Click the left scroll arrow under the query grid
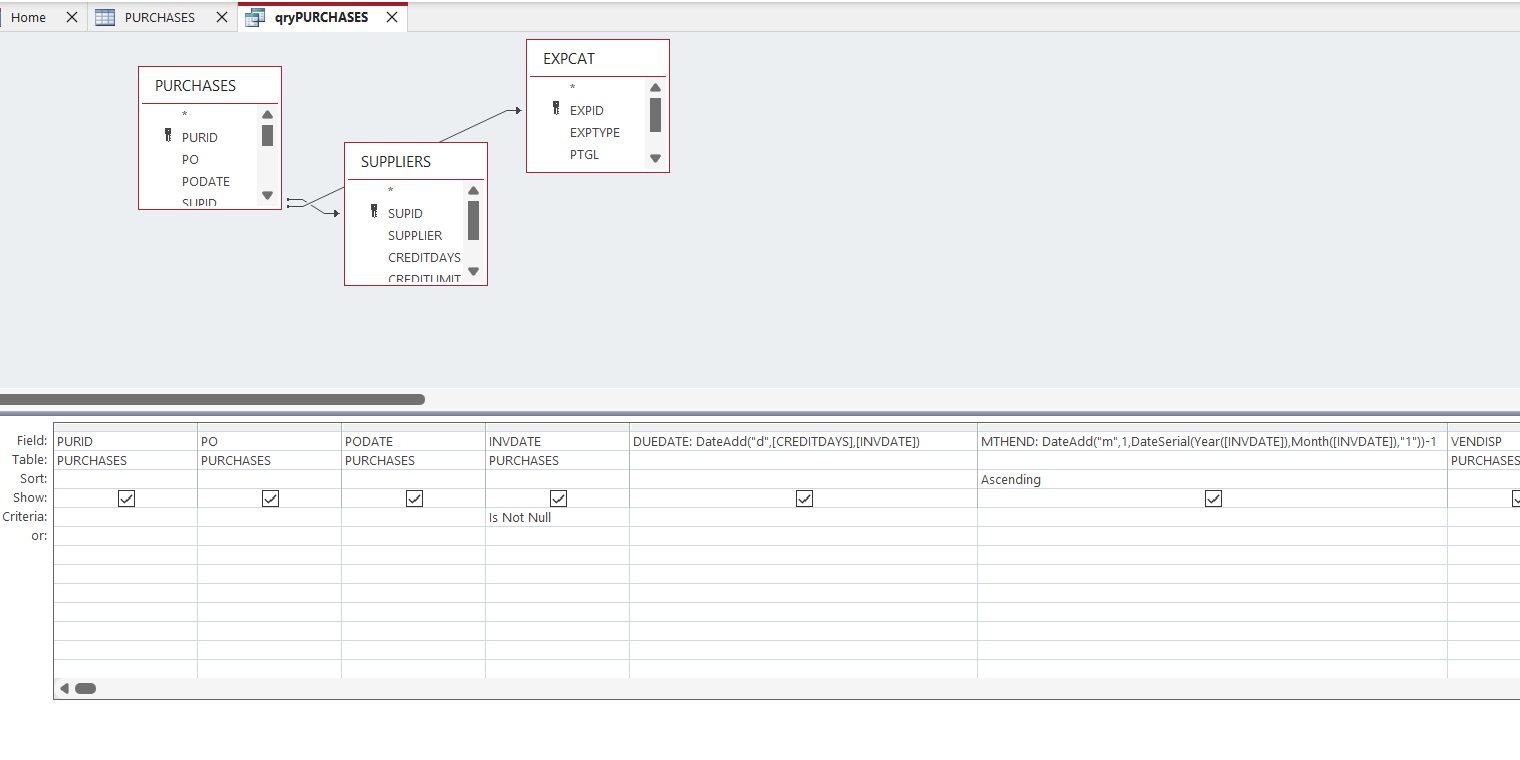Image resolution: width=1520 pixels, height=760 pixels. coord(64,688)
